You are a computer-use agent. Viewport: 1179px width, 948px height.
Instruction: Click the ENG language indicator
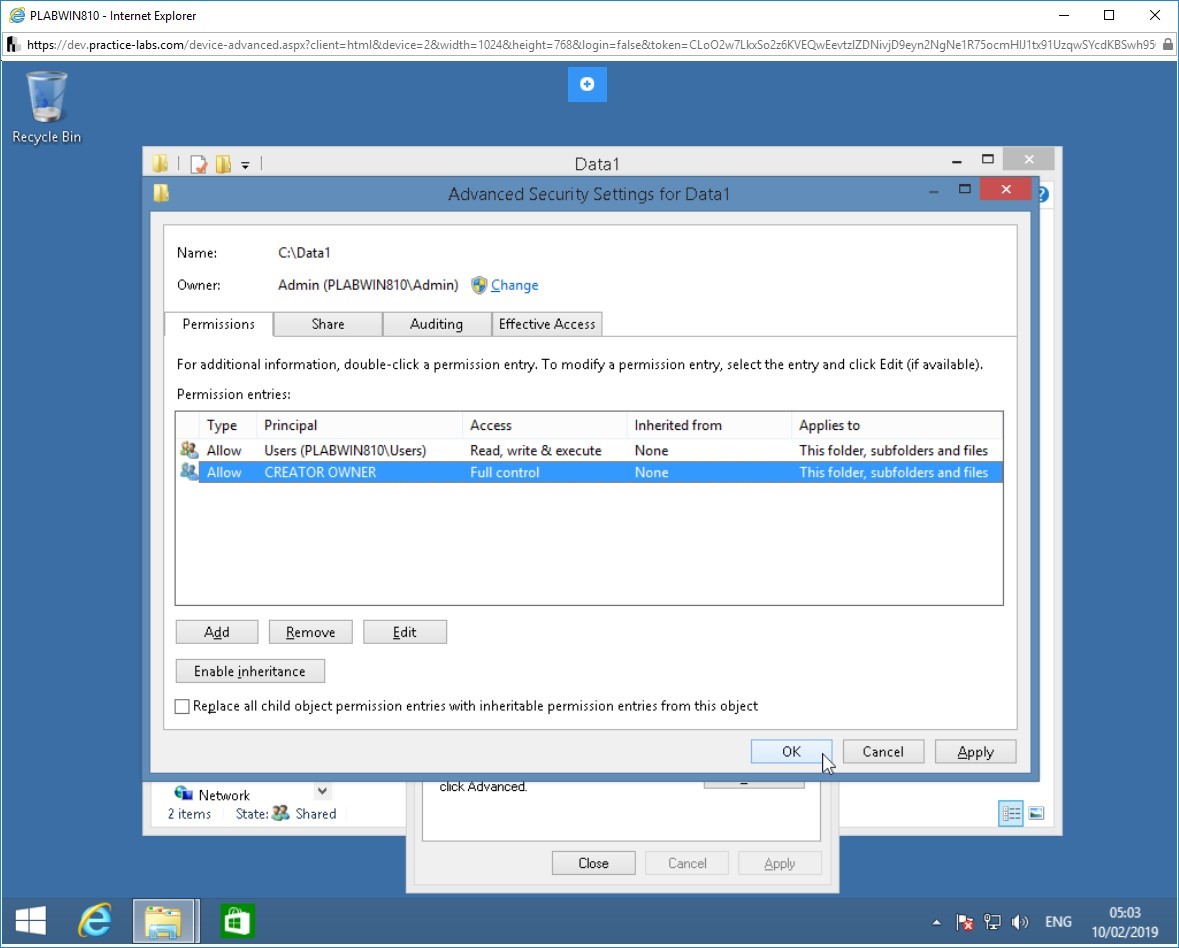coord(1058,922)
